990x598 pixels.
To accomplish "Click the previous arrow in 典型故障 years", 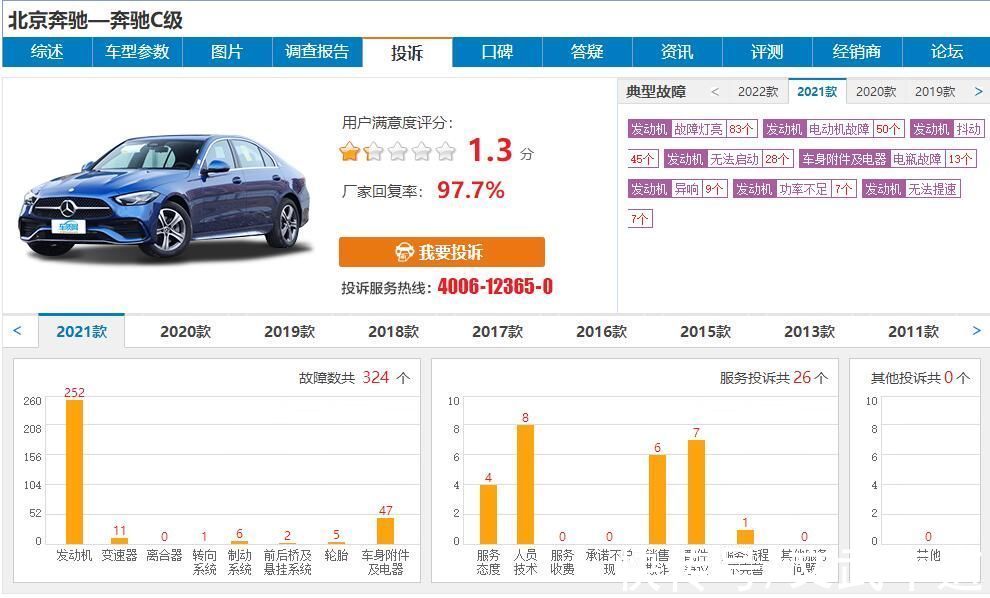I will coord(715,92).
